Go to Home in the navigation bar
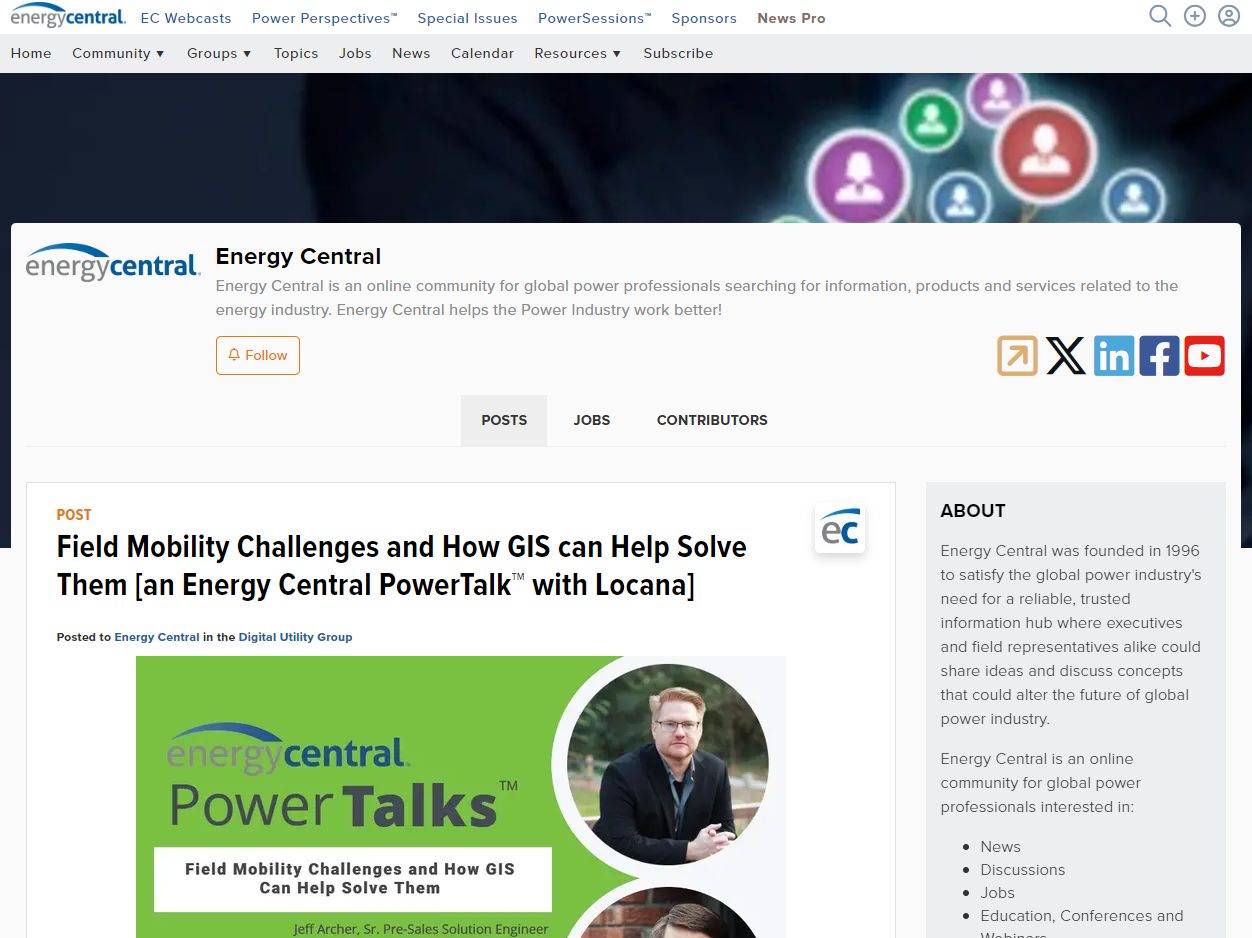 tap(31, 53)
